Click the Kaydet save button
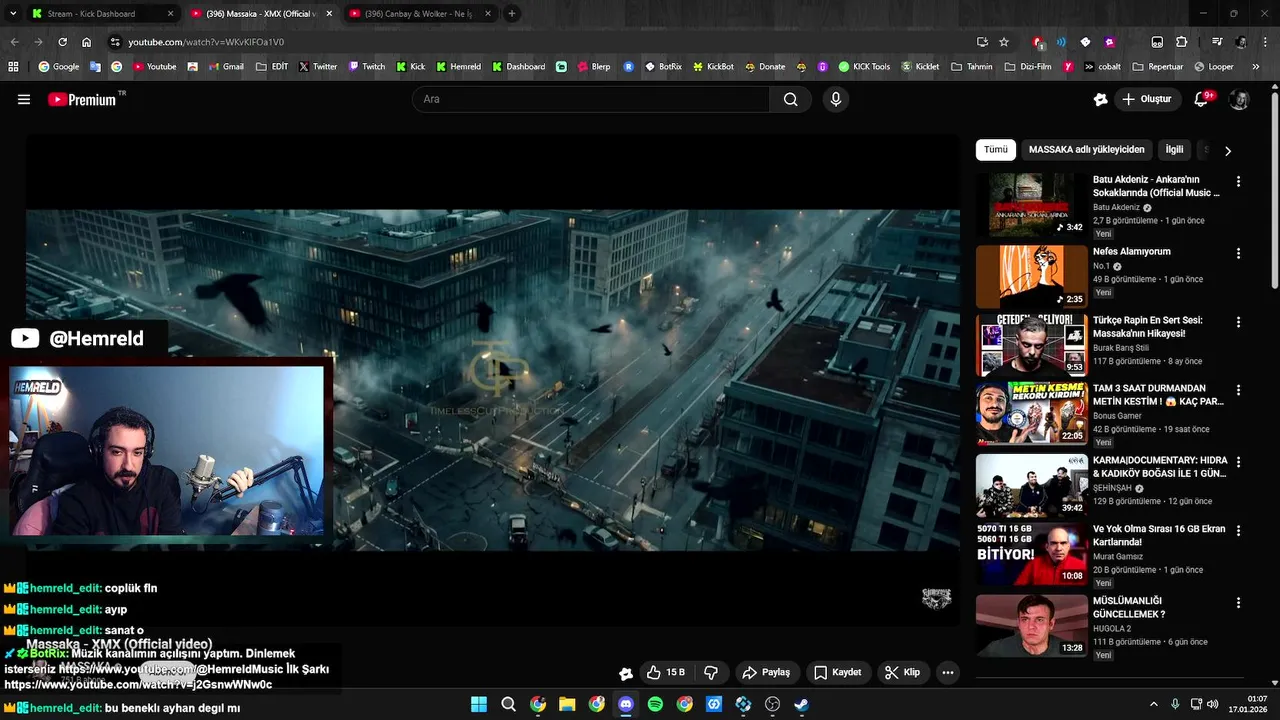The width and height of the screenshot is (1280, 720). pos(838,672)
